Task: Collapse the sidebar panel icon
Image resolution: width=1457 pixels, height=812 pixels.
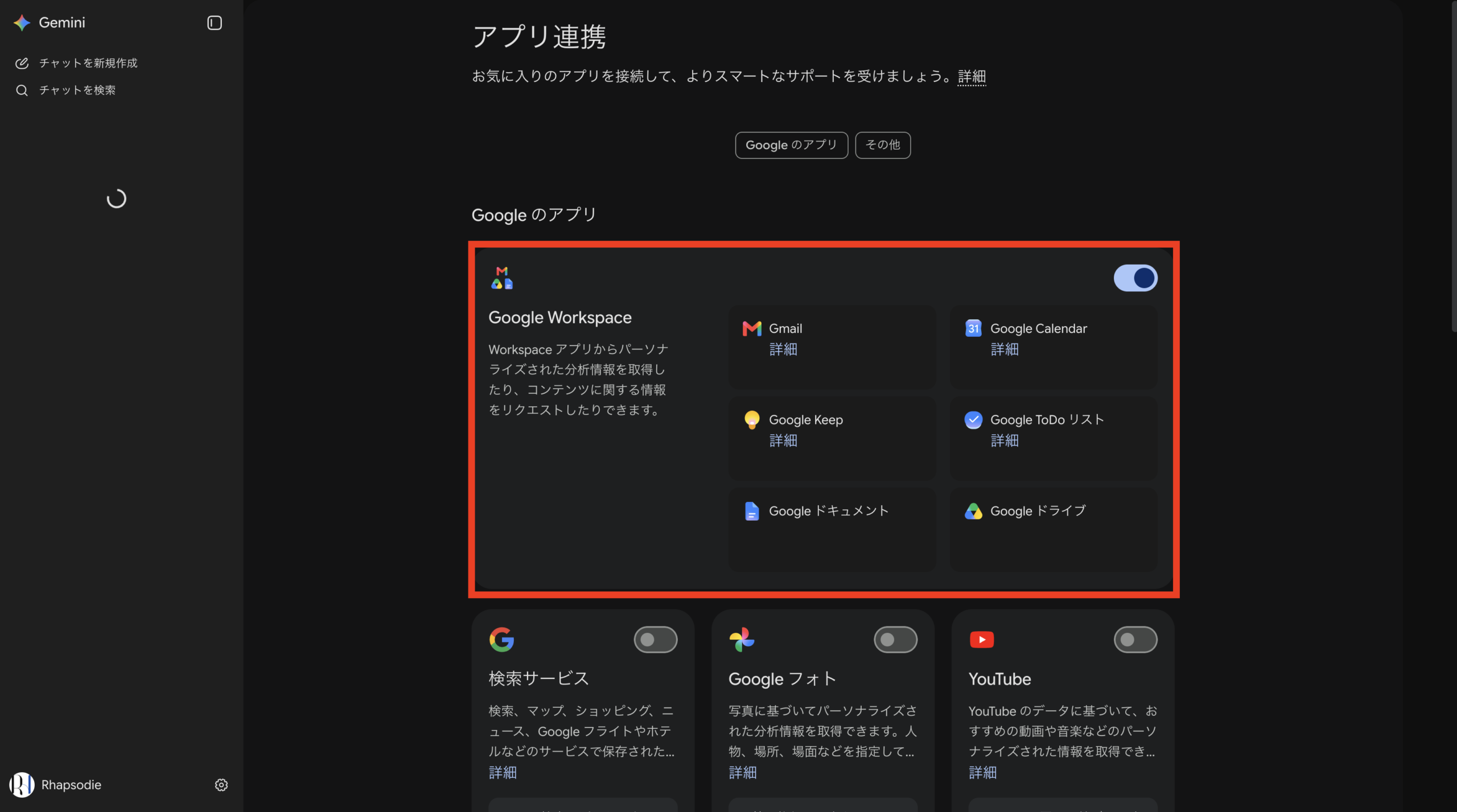Action: [x=215, y=23]
